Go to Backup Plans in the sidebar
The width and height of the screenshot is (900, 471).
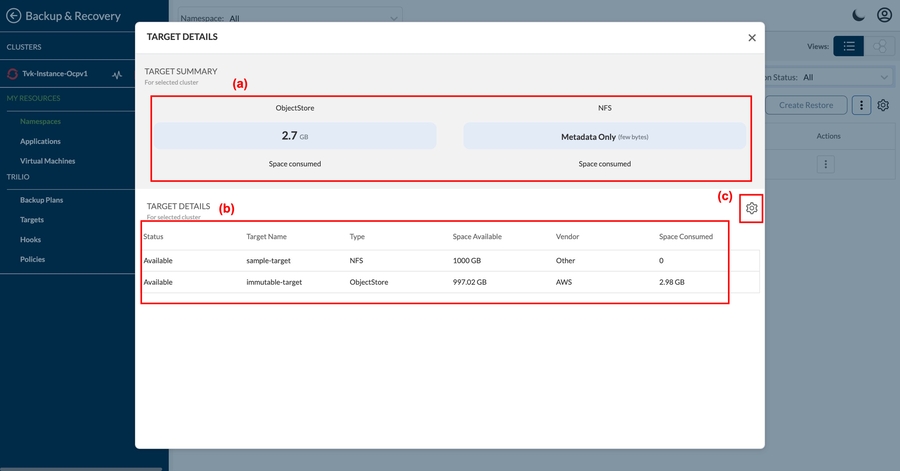[41, 200]
